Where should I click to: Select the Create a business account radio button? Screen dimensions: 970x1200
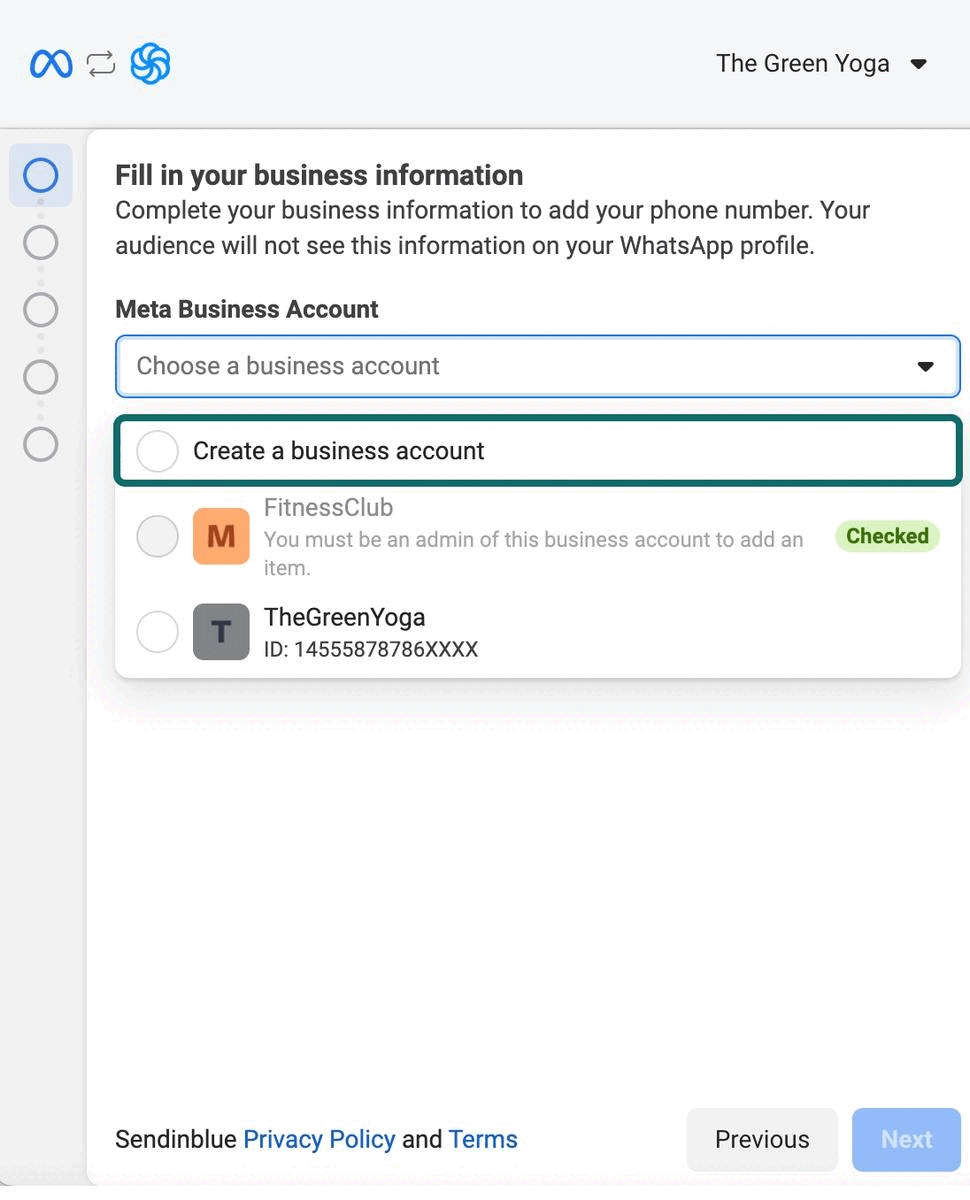click(157, 451)
